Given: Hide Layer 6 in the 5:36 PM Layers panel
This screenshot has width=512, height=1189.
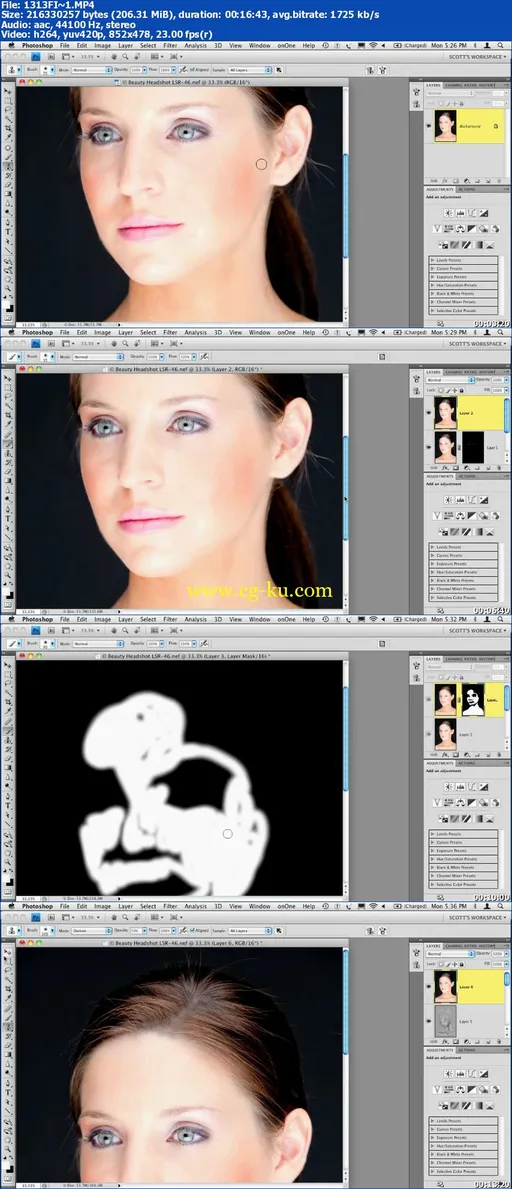Looking at the screenshot, I should pyautogui.click(x=430, y=986).
